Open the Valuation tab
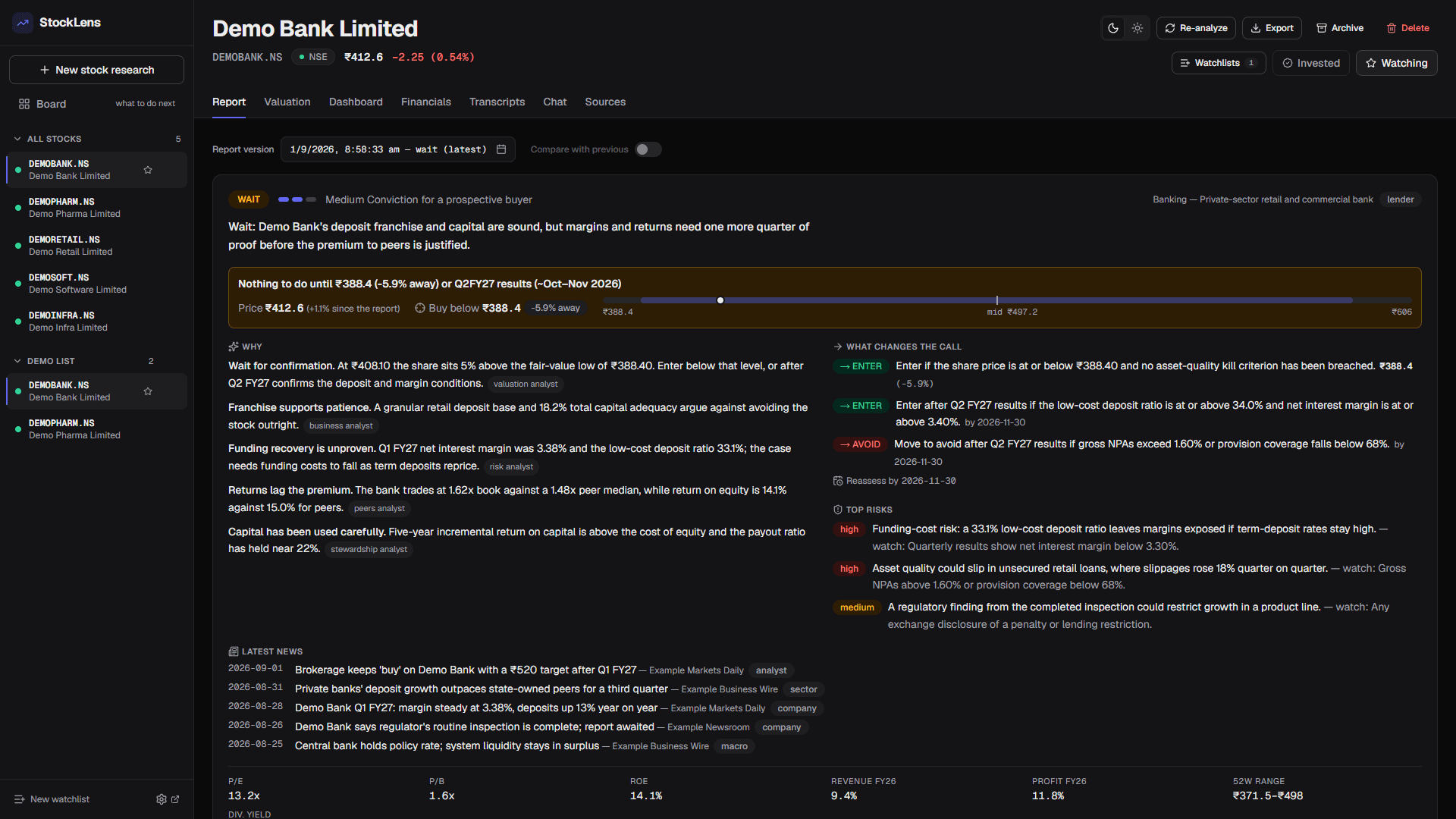 tap(287, 102)
